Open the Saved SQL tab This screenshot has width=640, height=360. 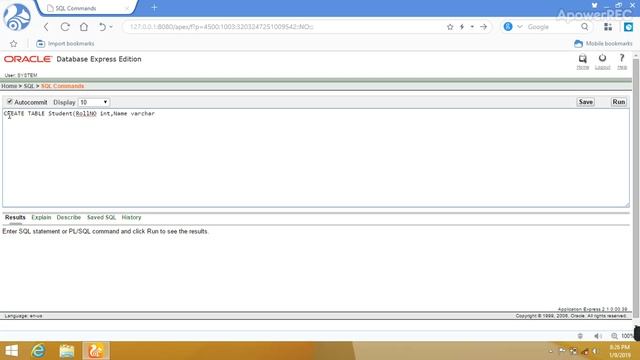coord(101,218)
